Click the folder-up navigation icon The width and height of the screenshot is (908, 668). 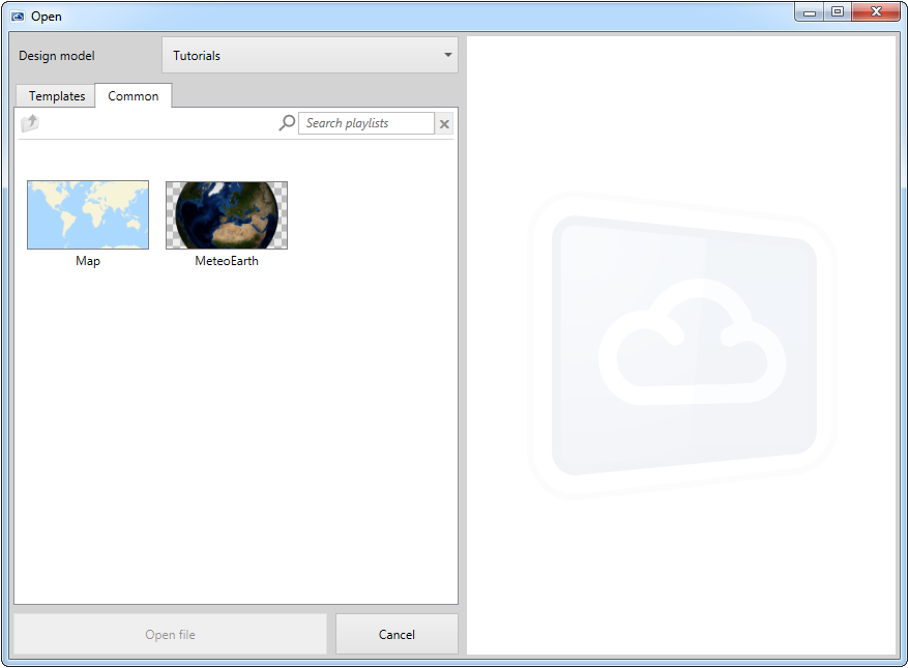[30, 123]
